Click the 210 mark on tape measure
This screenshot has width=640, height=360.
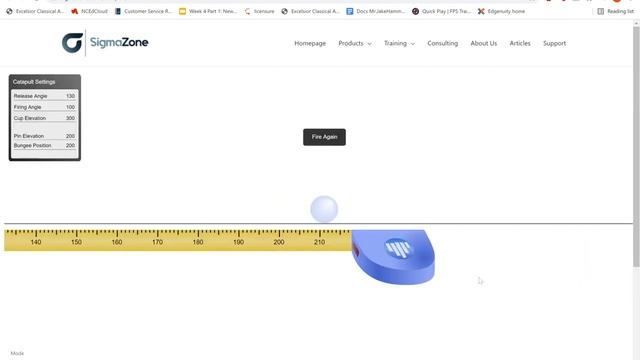click(x=319, y=242)
